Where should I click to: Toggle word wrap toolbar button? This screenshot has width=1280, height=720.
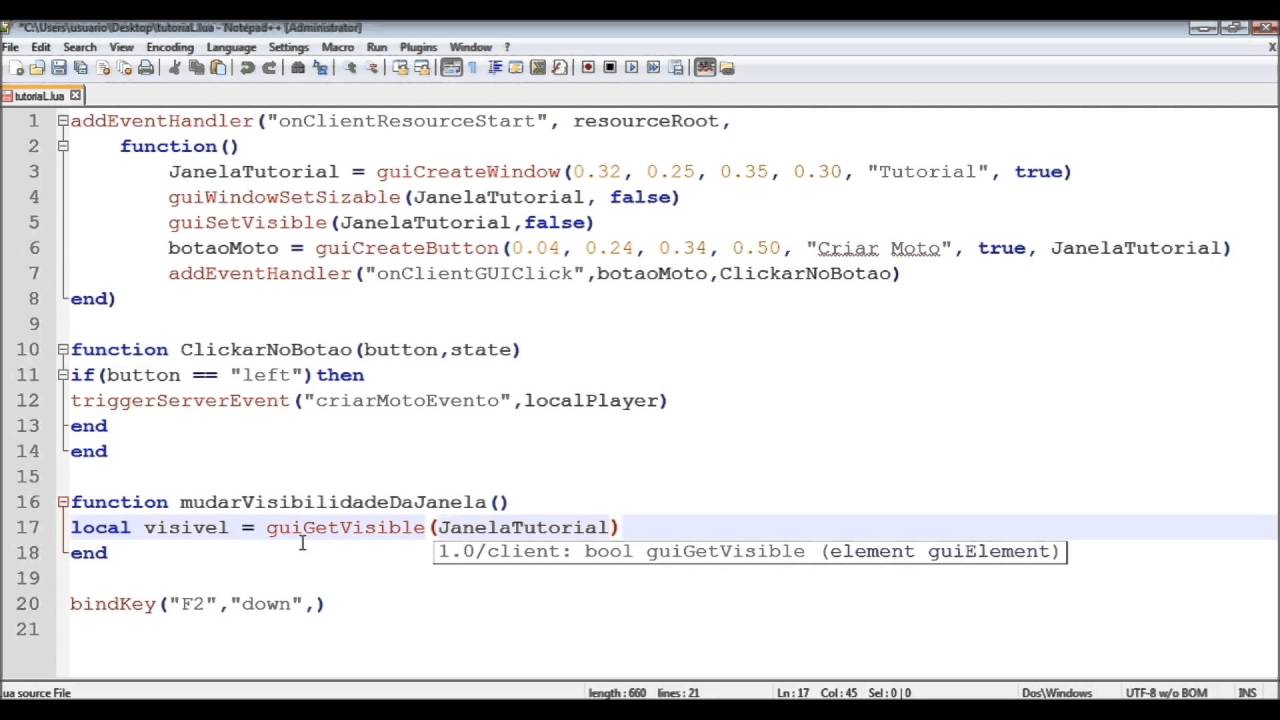[451, 68]
